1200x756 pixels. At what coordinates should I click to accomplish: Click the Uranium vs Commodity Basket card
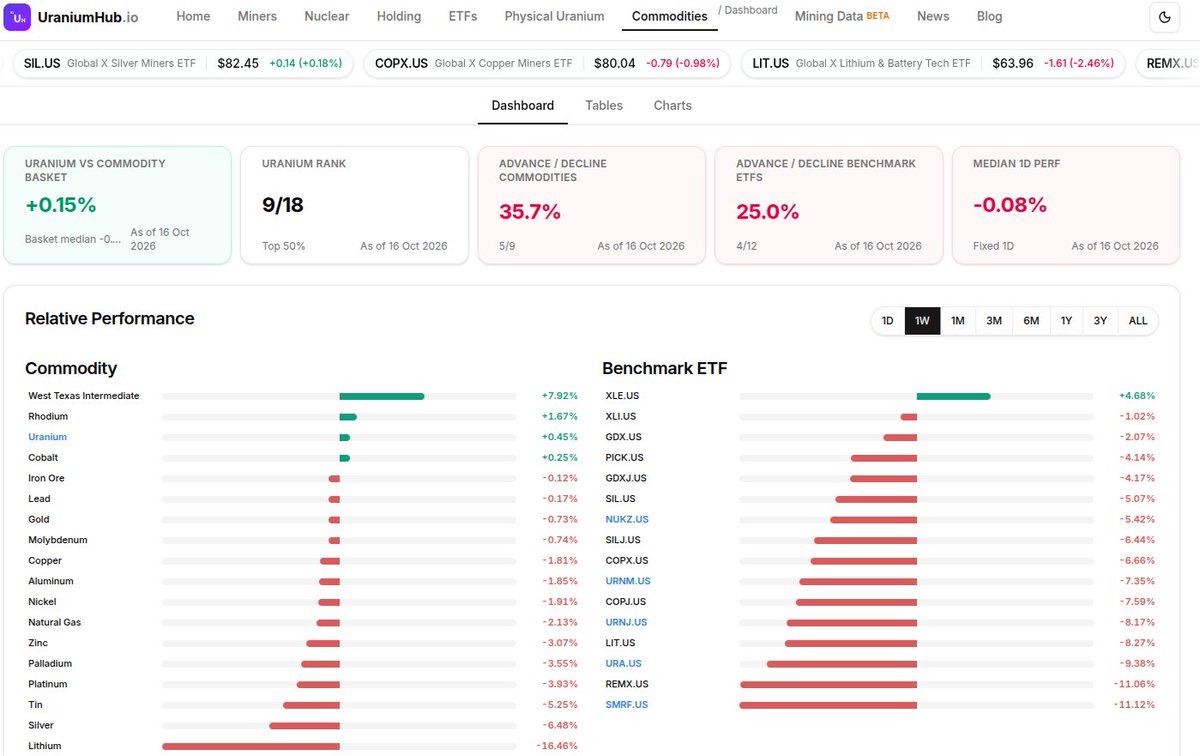coord(117,205)
